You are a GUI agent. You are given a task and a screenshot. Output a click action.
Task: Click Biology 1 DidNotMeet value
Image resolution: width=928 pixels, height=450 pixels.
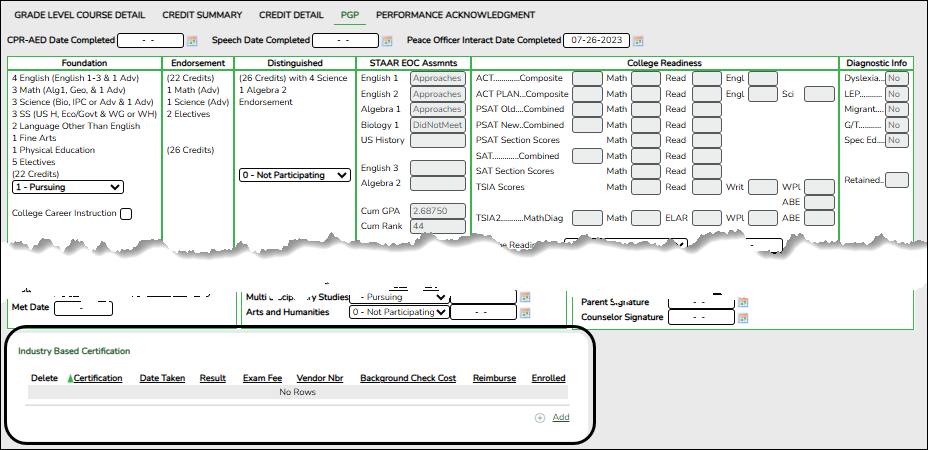coord(438,125)
